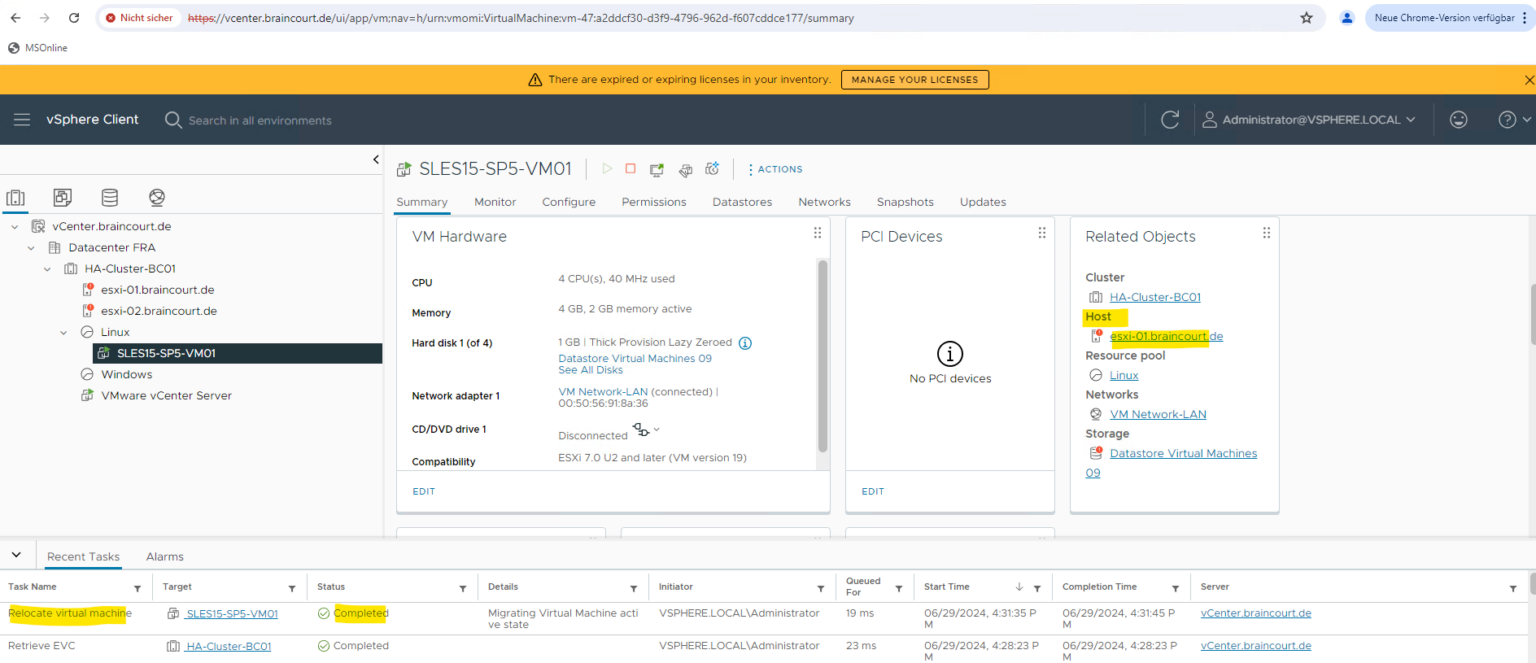
Task: Power on SLES15-SP5-VM01 with the play icon
Action: click(x=607, y=169)
